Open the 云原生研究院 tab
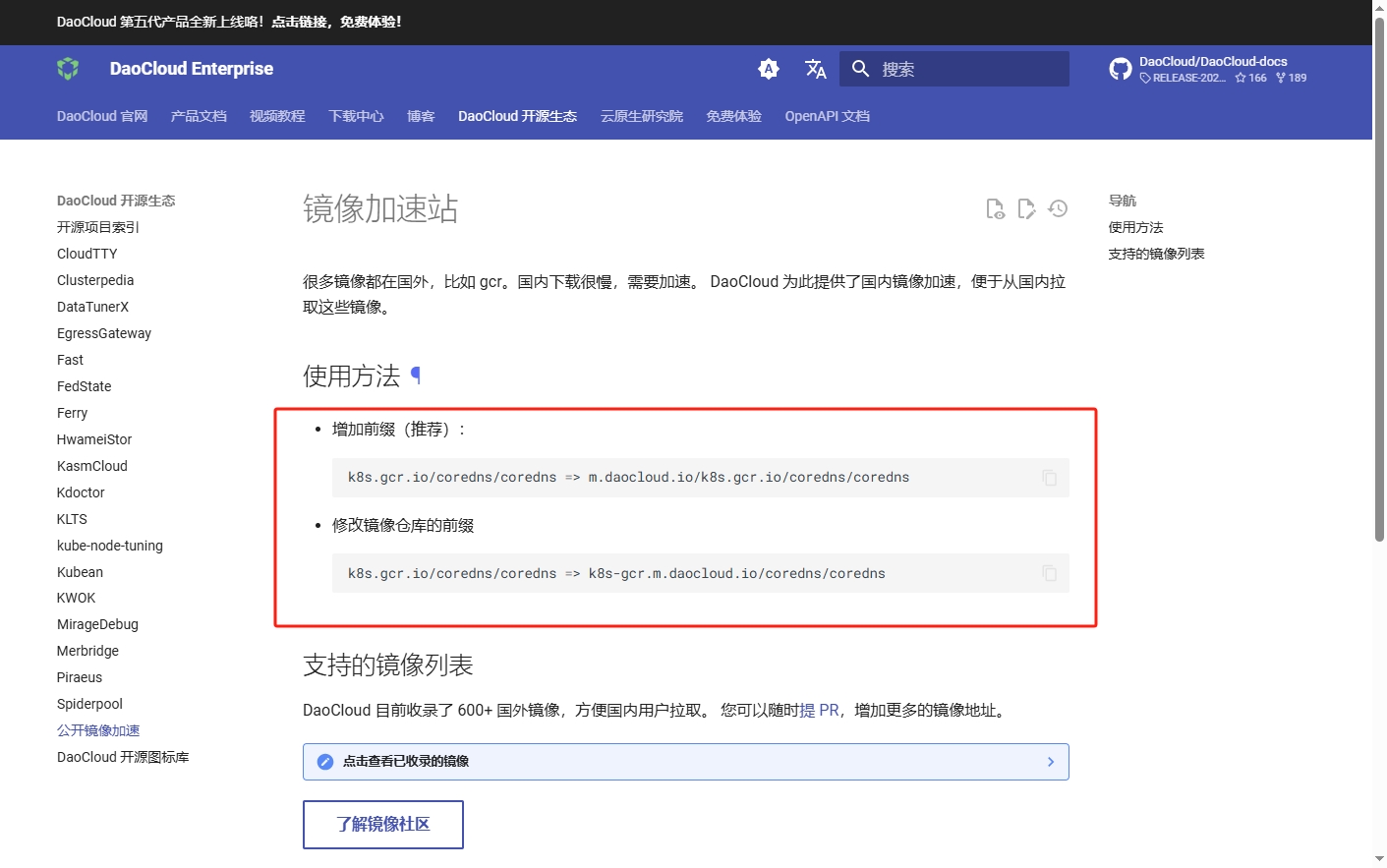The width and height of the screenshot is (1387, 868). pyautogui.click(x=642, y=116)
